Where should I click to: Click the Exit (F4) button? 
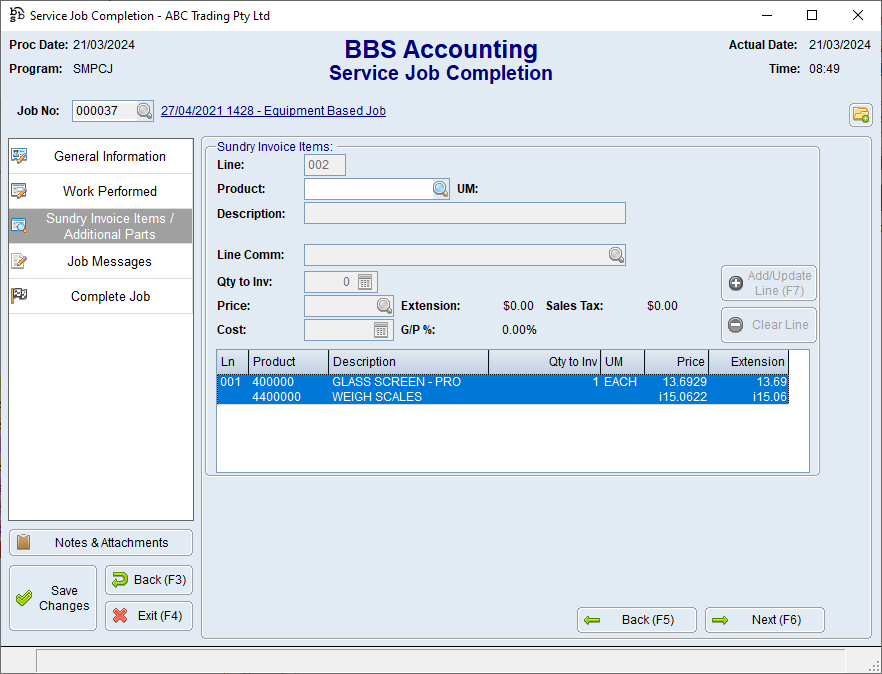(x=148, y=616)
